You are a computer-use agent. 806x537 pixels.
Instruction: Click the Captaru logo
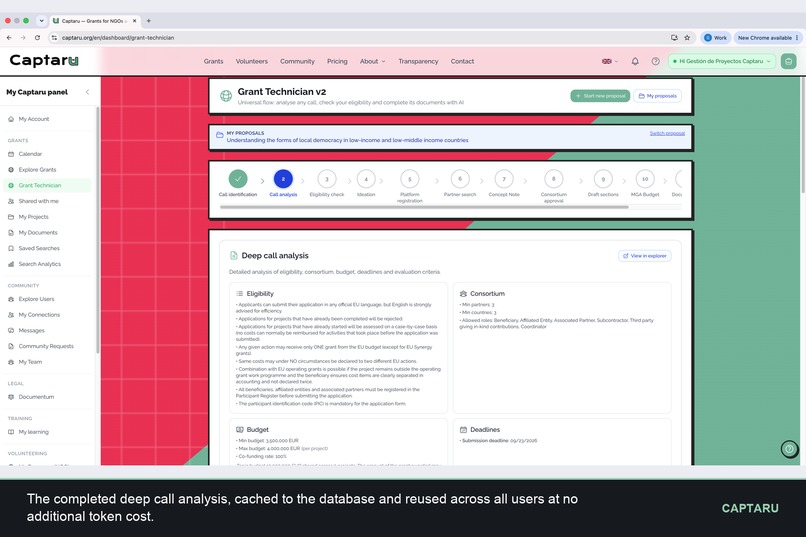44,61
